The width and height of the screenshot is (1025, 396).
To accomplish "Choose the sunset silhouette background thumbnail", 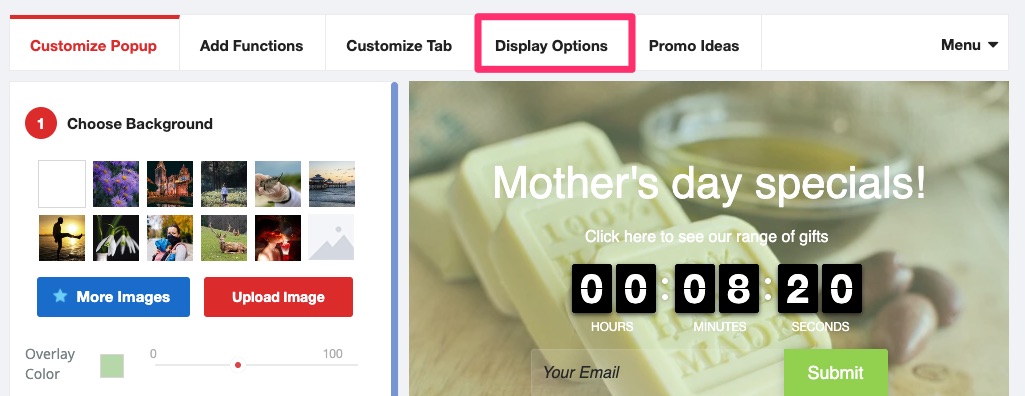I will [61, 238].
